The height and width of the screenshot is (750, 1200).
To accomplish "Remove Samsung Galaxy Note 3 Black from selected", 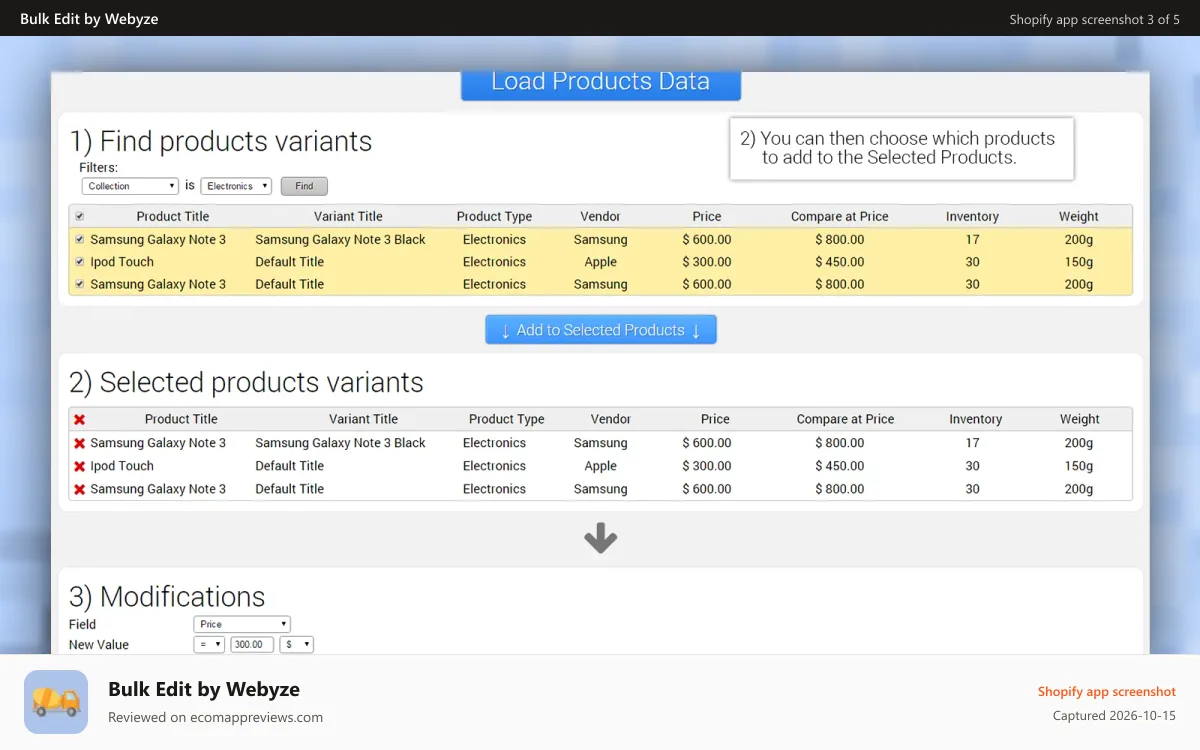I will coord(79,443).
